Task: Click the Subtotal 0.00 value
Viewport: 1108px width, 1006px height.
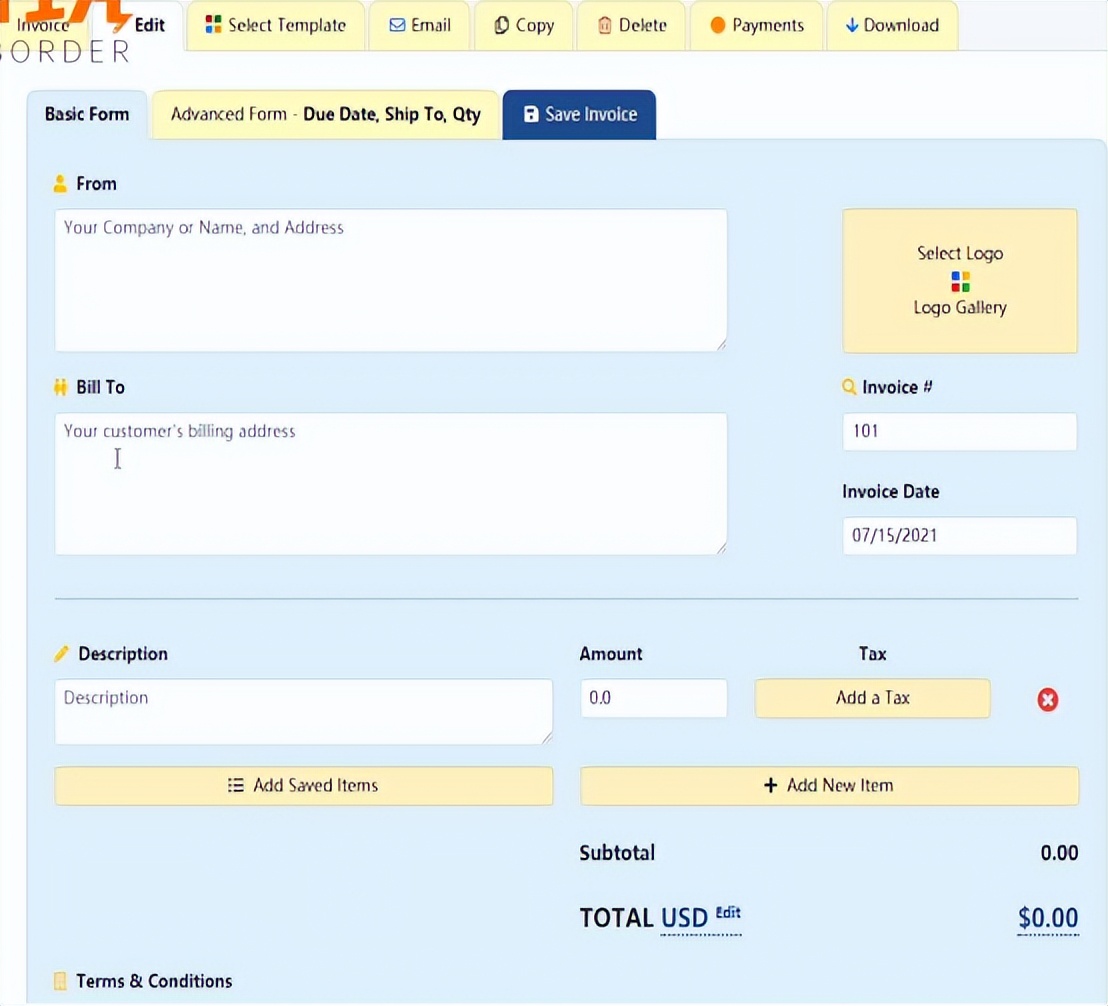Action: pyautogui.click(x=1059, y=853)
